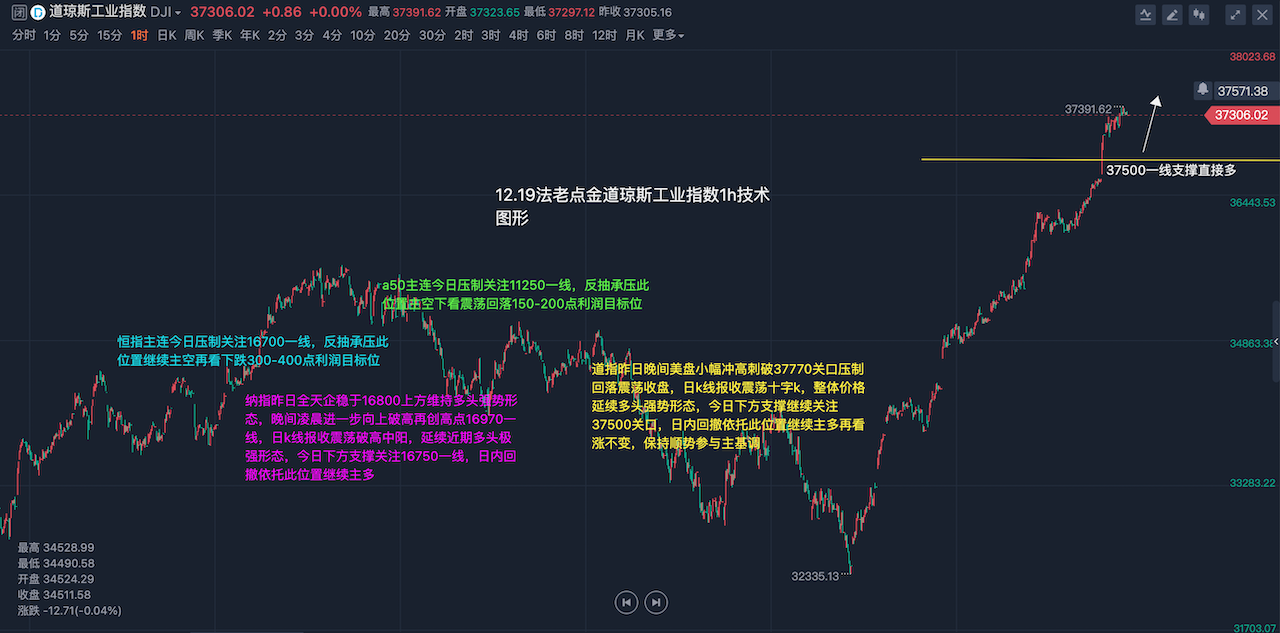
Task: Expand the 更多 timeframe dropdown
Action: click(668, 35)
